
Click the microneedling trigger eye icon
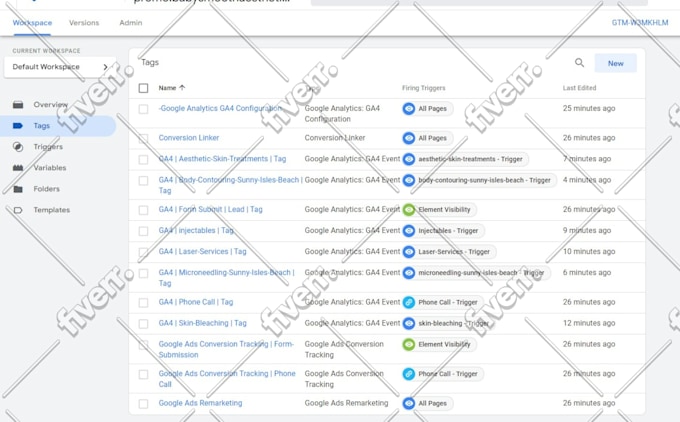point(409,273)
